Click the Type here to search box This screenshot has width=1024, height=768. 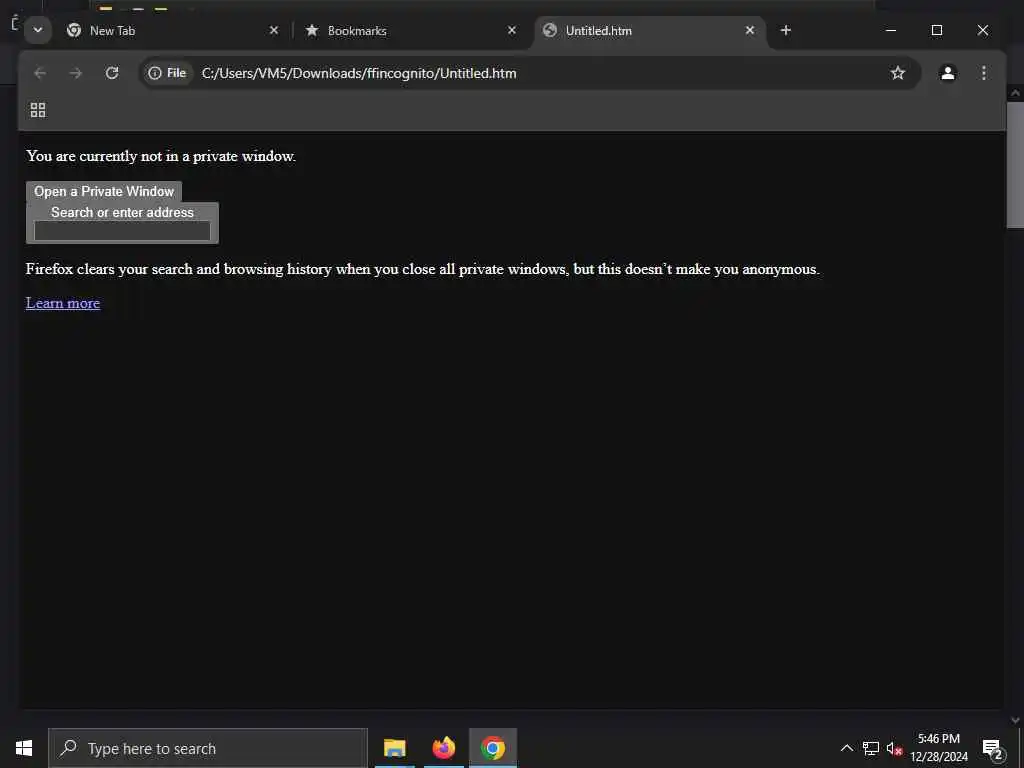pos(208,748)
